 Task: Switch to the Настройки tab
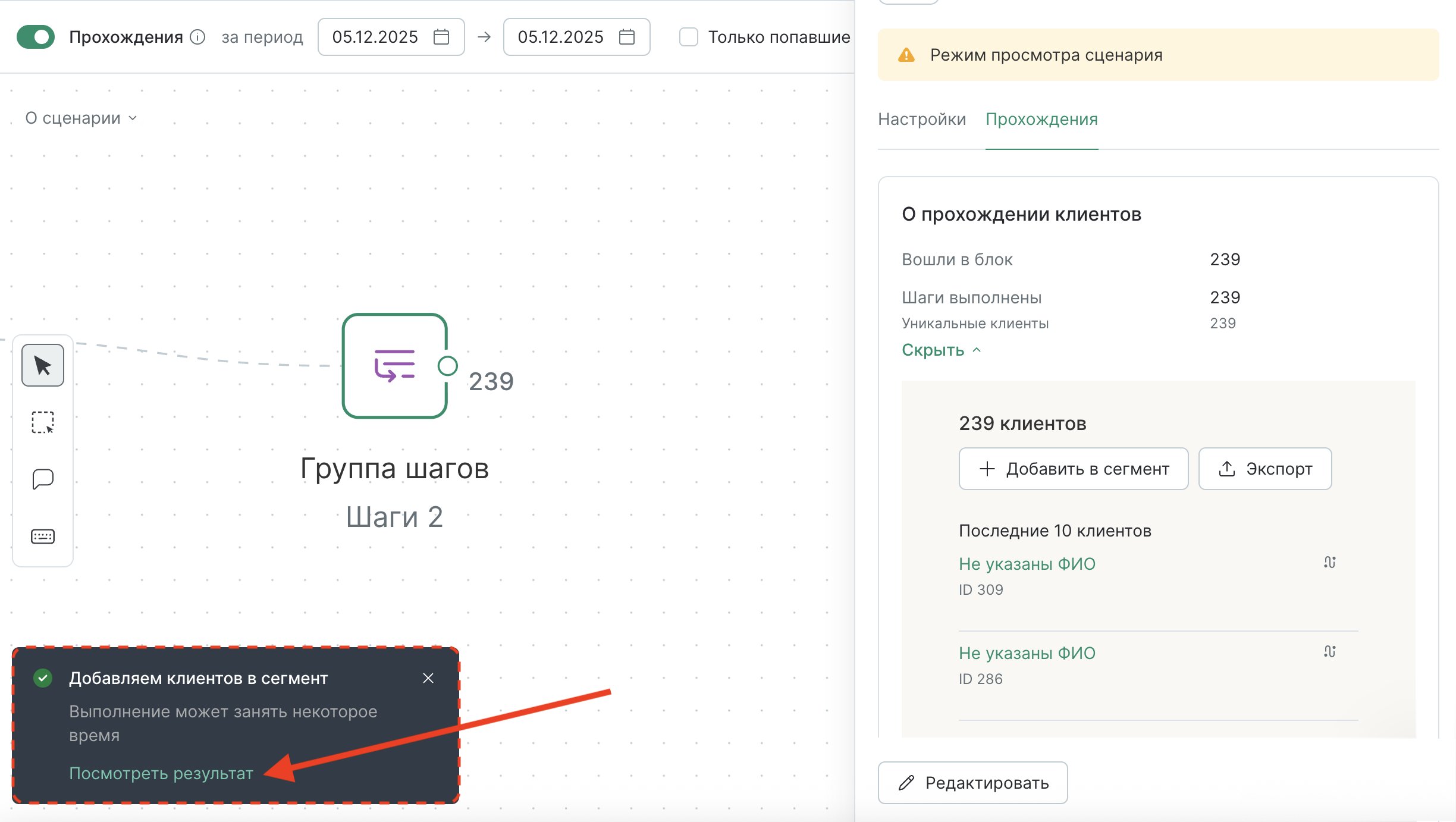pyautogui.click(x=921, y=120)
